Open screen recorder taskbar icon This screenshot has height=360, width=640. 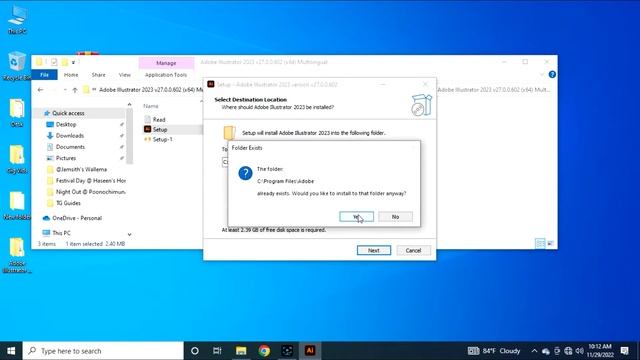287,351
